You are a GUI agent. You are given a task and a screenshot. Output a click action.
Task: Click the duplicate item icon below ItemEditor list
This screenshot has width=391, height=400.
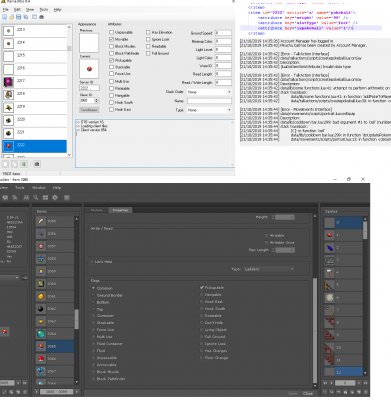[15, 164]
